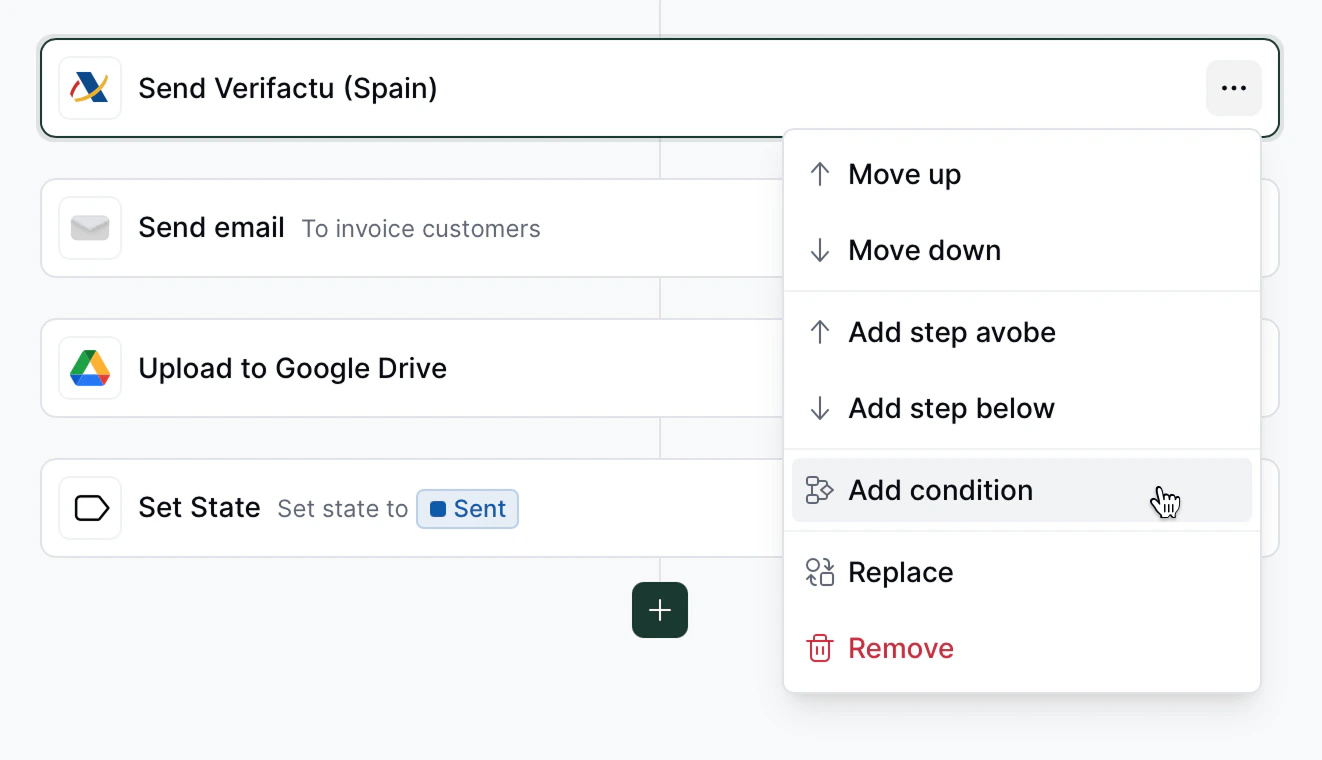The height and width of the screenshot is (760, 1322).
Task: Choose Add step below menu entry
Action: [x=951, y=408]
